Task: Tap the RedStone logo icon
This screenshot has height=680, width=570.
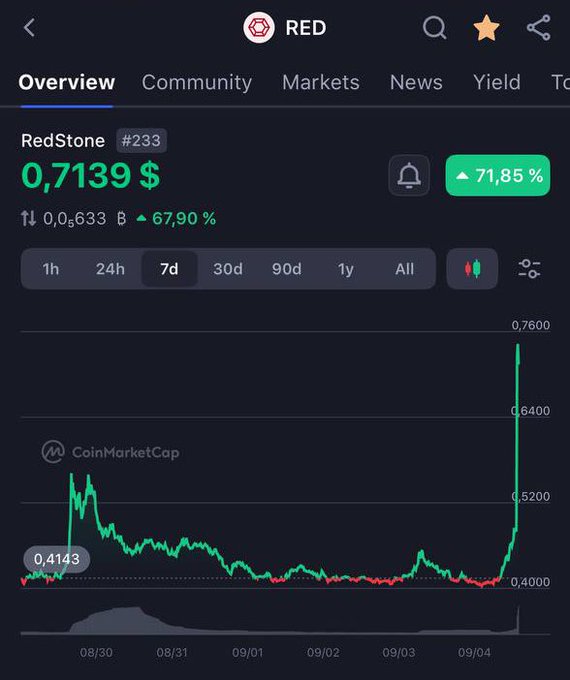Action: pos(259,28)
